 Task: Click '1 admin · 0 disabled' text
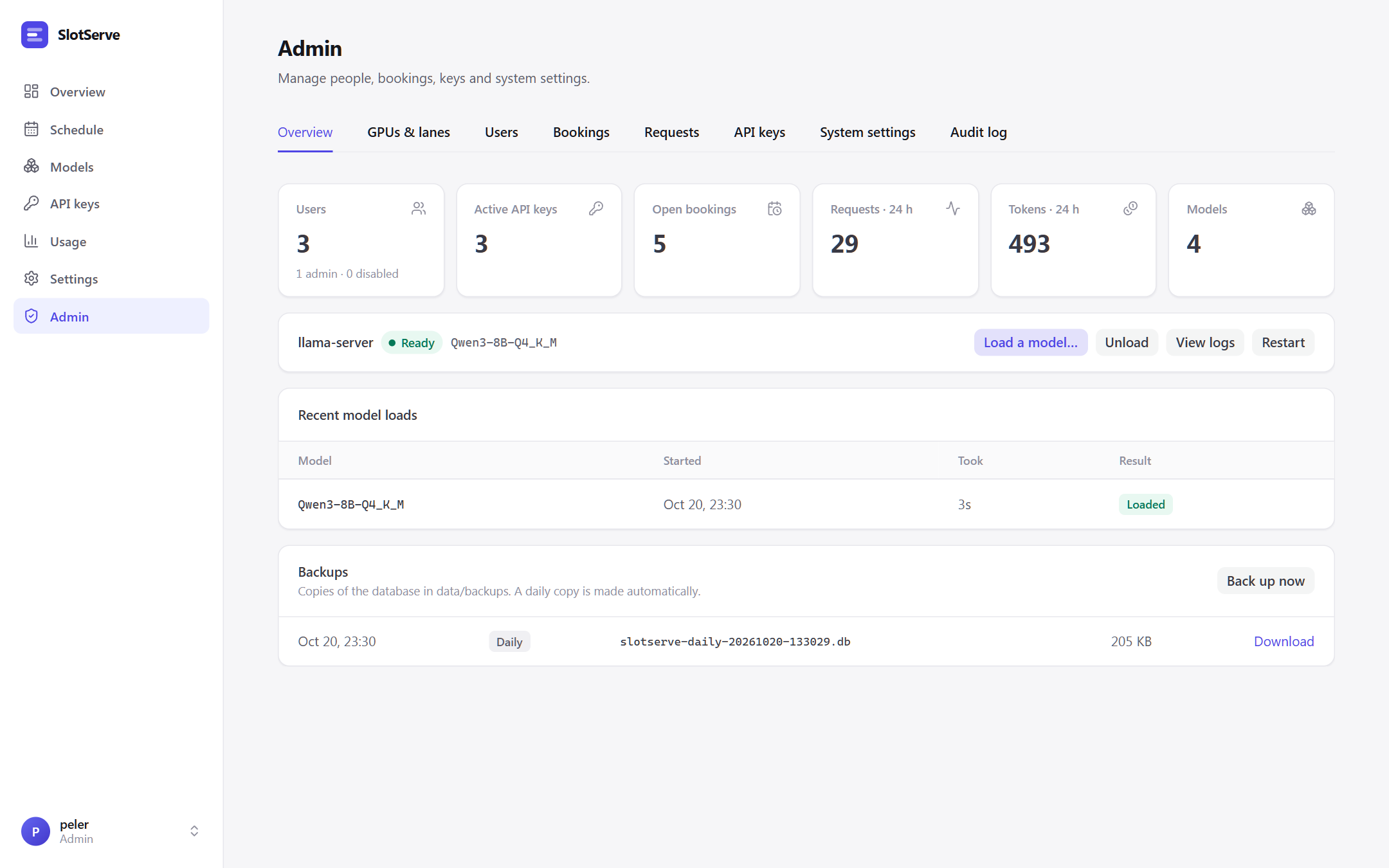point(347,274)
